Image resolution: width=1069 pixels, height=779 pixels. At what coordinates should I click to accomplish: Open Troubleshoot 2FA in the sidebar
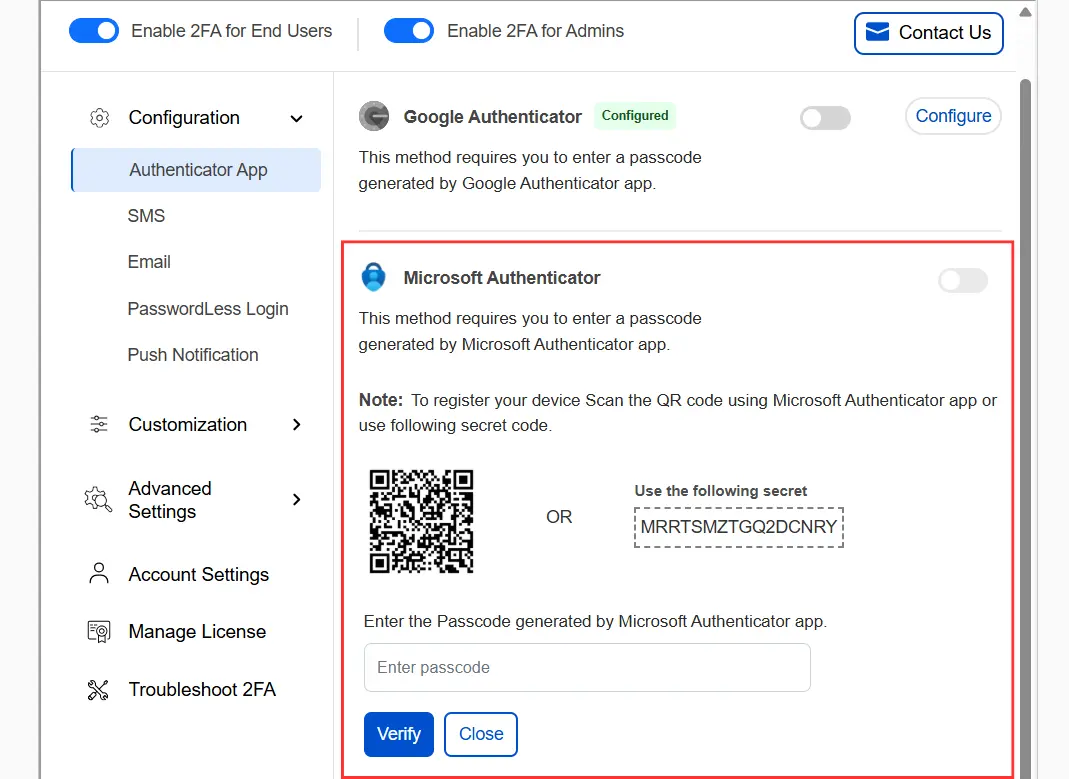[x=202, y=690]
